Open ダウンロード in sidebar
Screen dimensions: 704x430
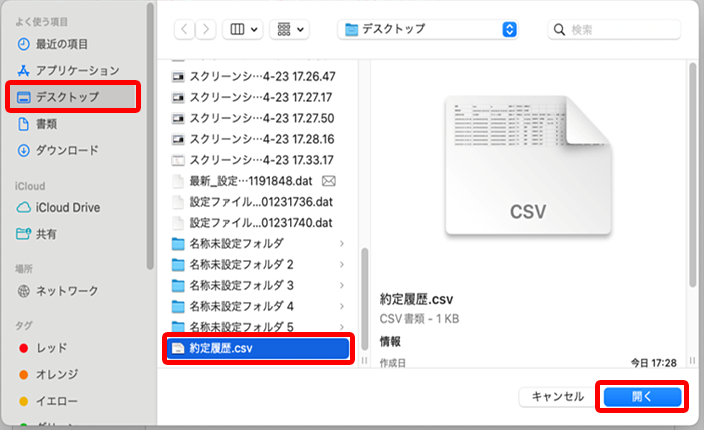[67, 151]
